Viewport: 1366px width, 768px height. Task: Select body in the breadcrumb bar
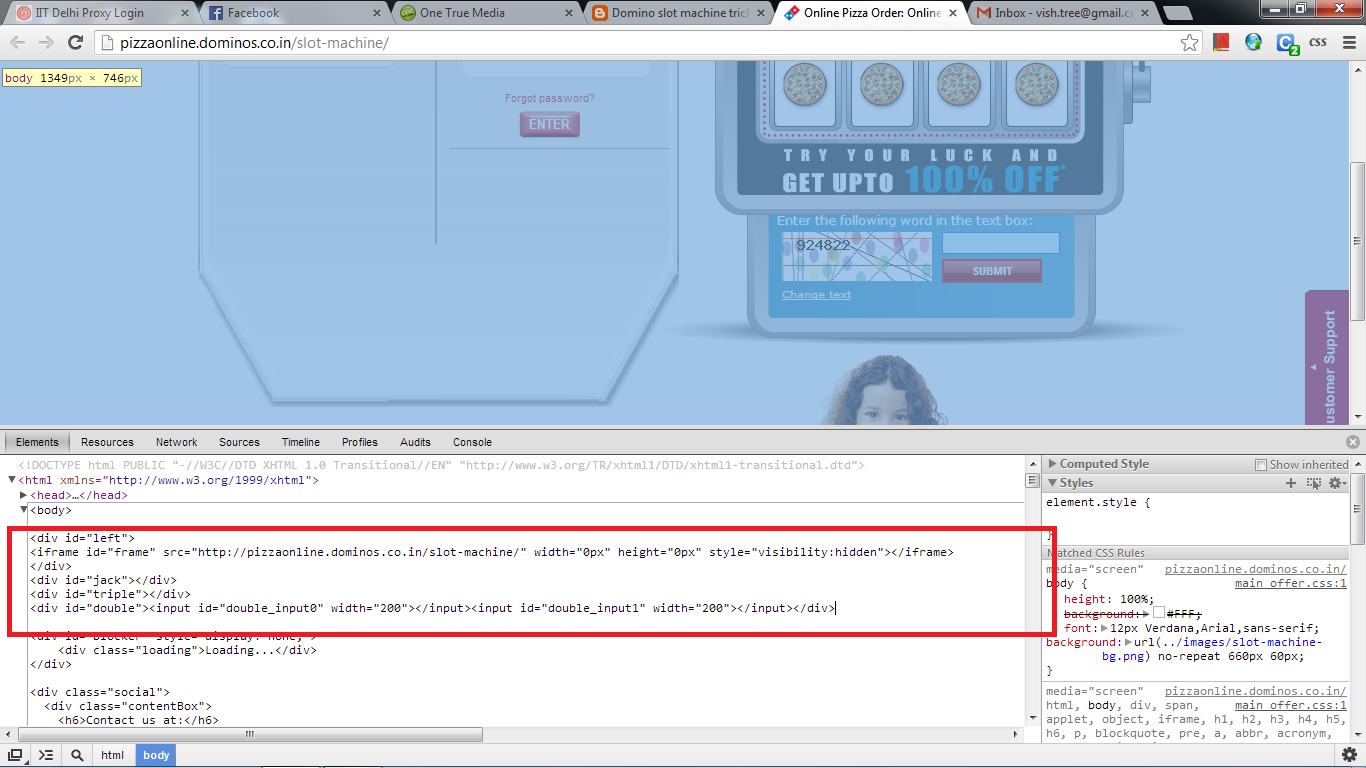(156, 755)
